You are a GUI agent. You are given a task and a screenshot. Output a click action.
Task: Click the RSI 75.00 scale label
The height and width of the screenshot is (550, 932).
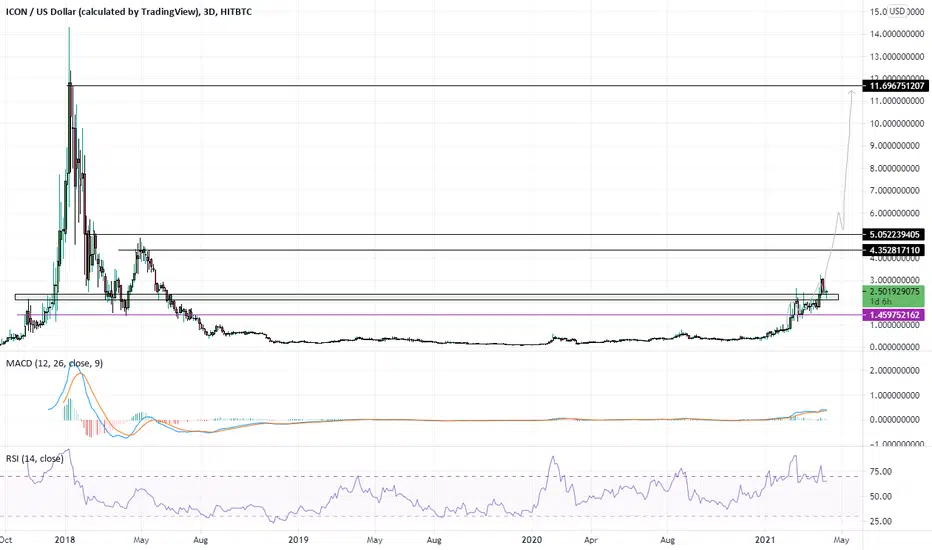click(x=880, y=472)
